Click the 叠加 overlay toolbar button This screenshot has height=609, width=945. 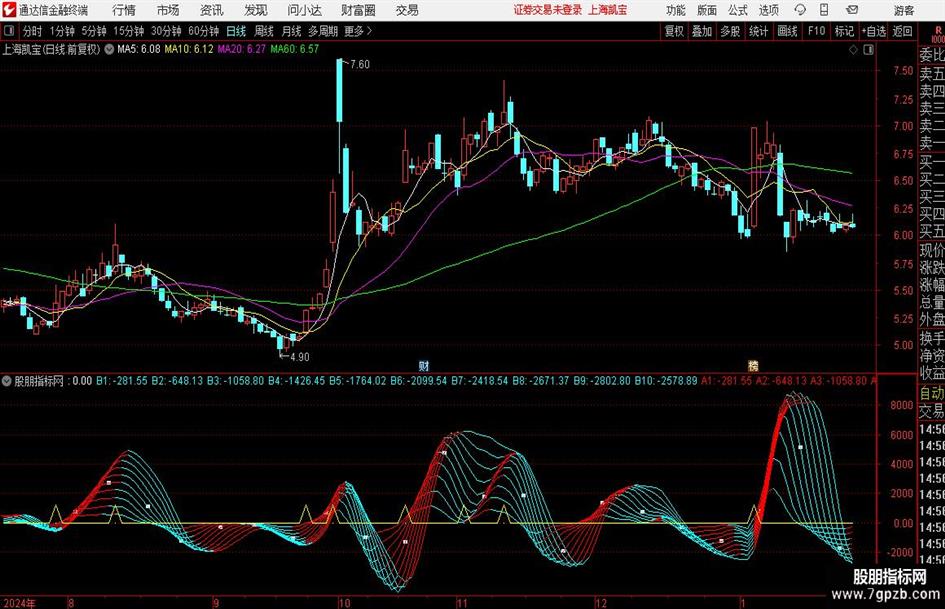coord(702,31)
